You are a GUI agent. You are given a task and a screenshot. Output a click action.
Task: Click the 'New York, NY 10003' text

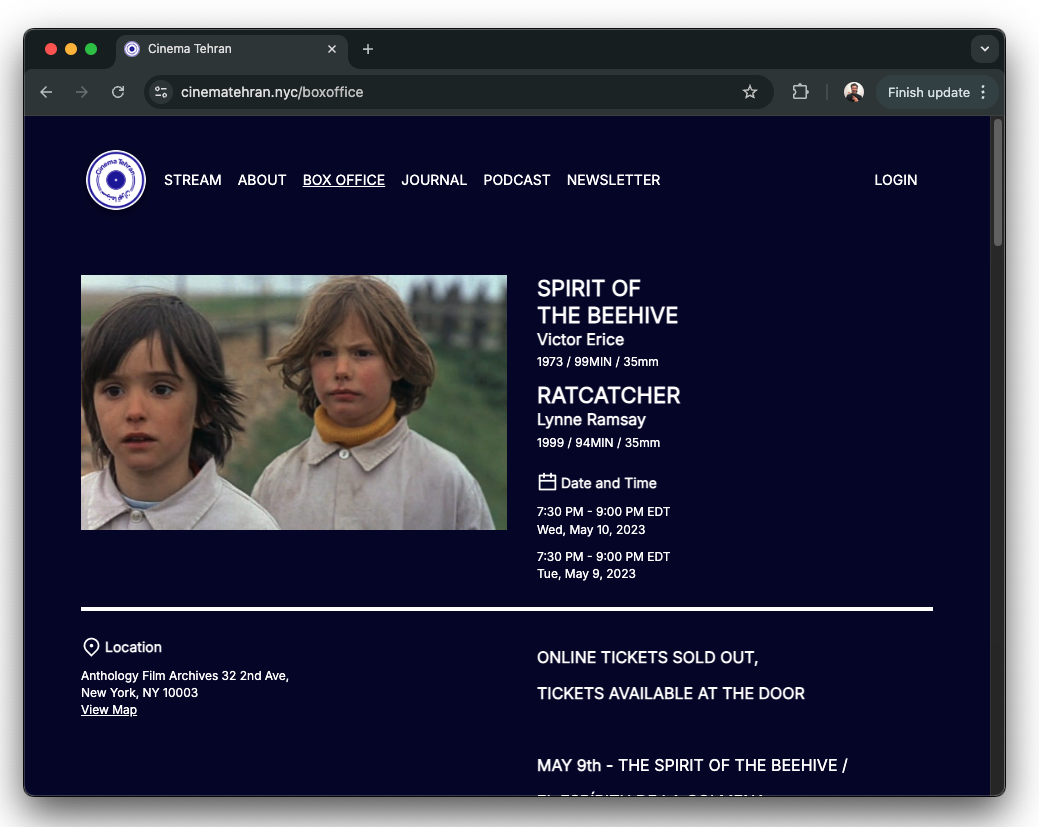click(139, 692)
